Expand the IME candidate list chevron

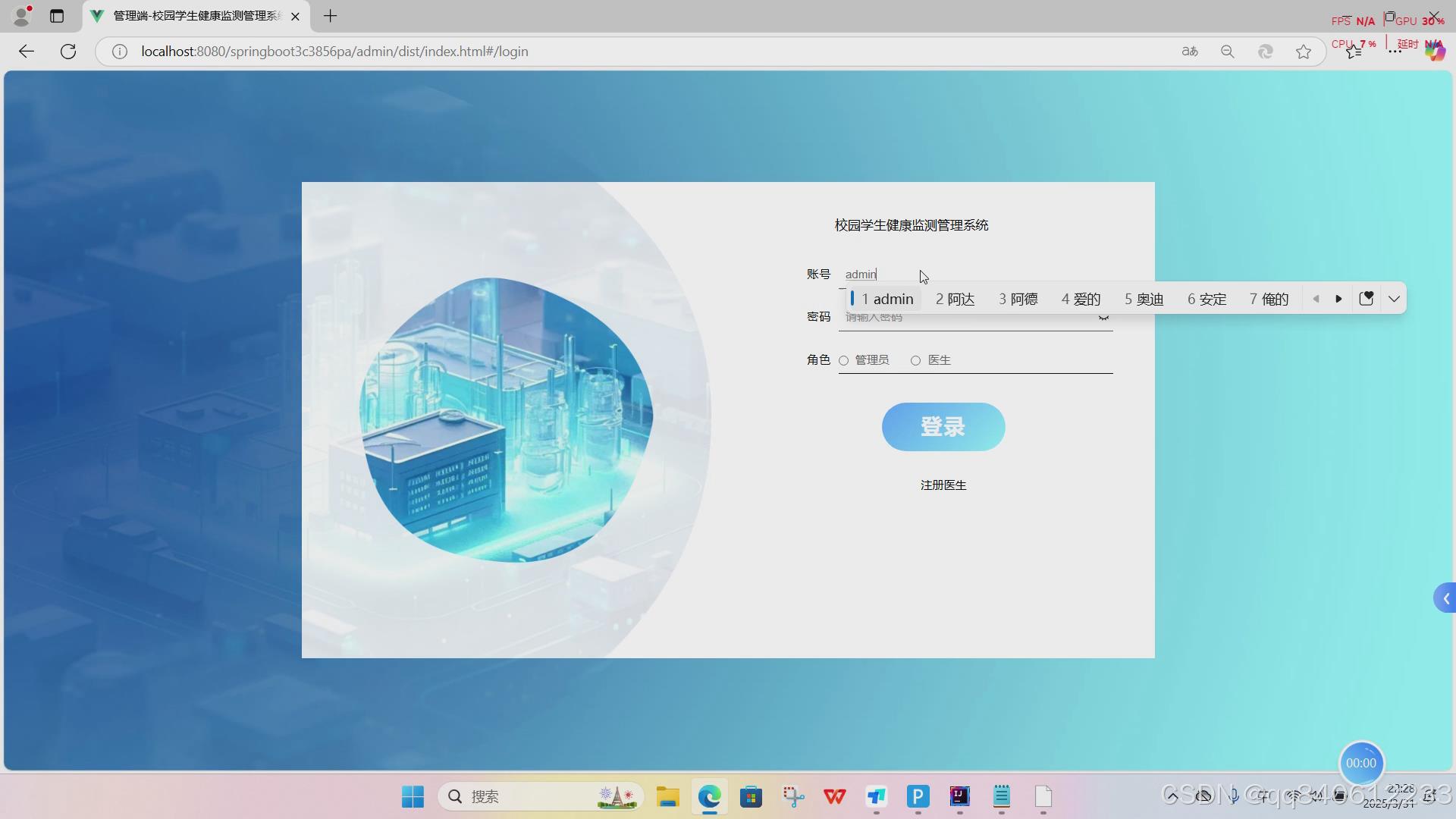1394,299
